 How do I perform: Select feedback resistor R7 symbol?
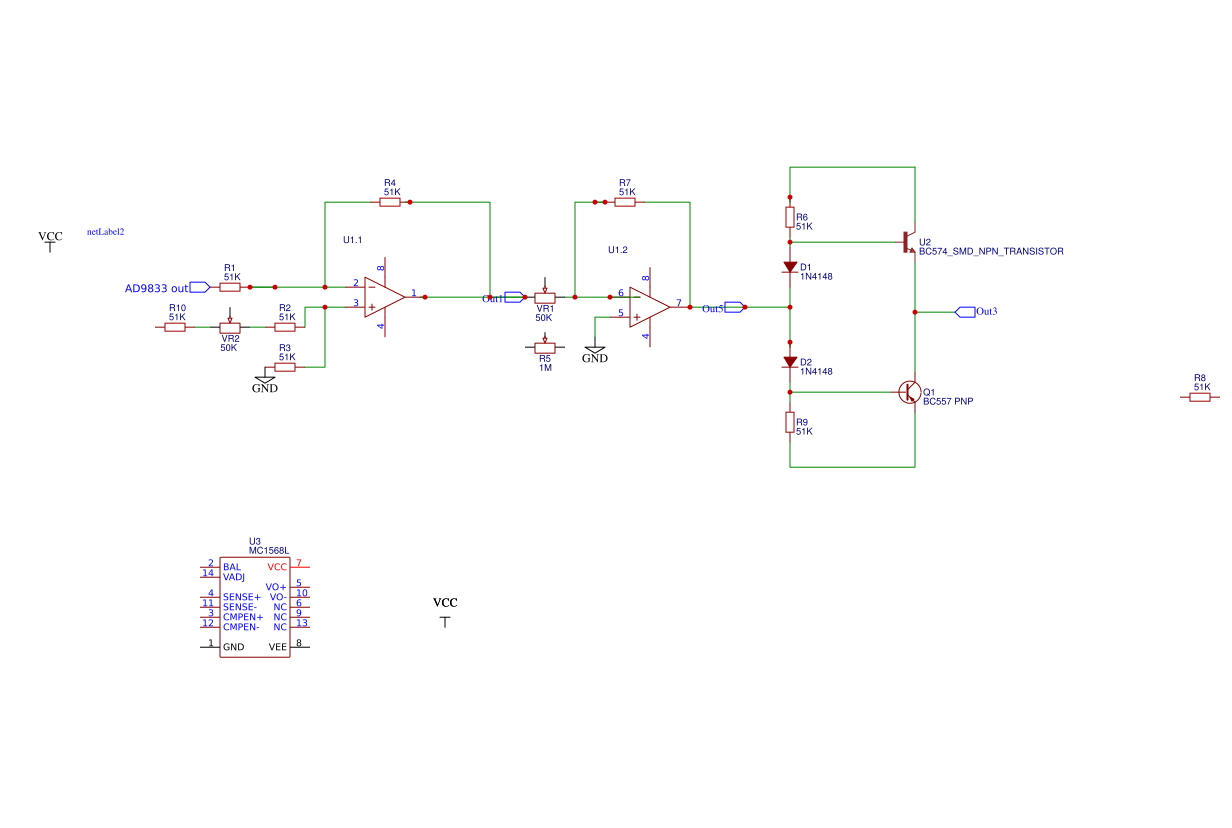625,202
